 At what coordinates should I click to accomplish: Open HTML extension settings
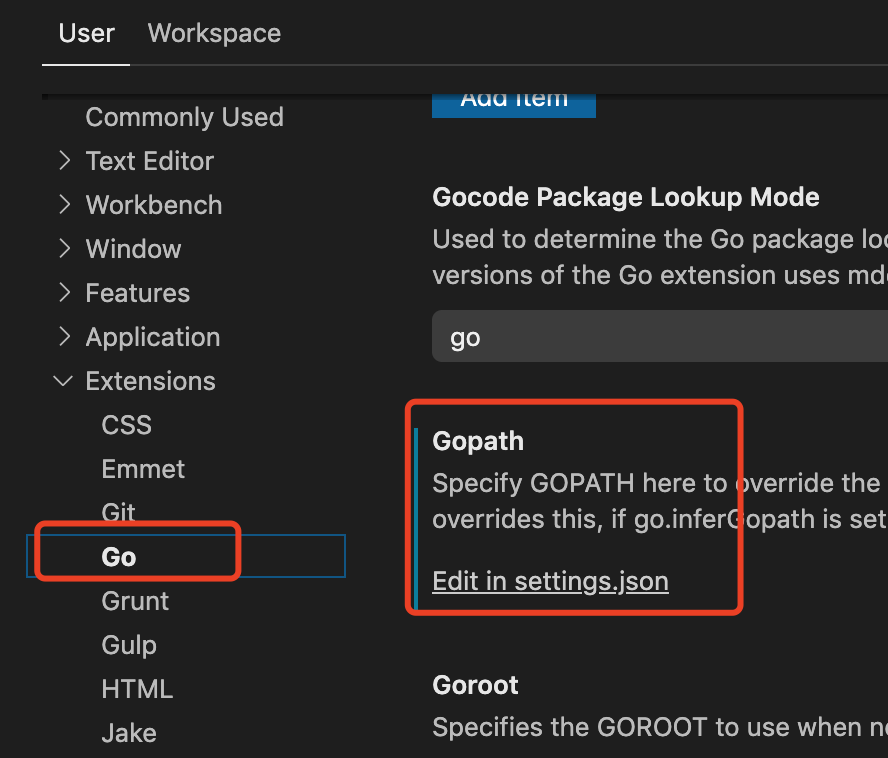pos(137,689)
